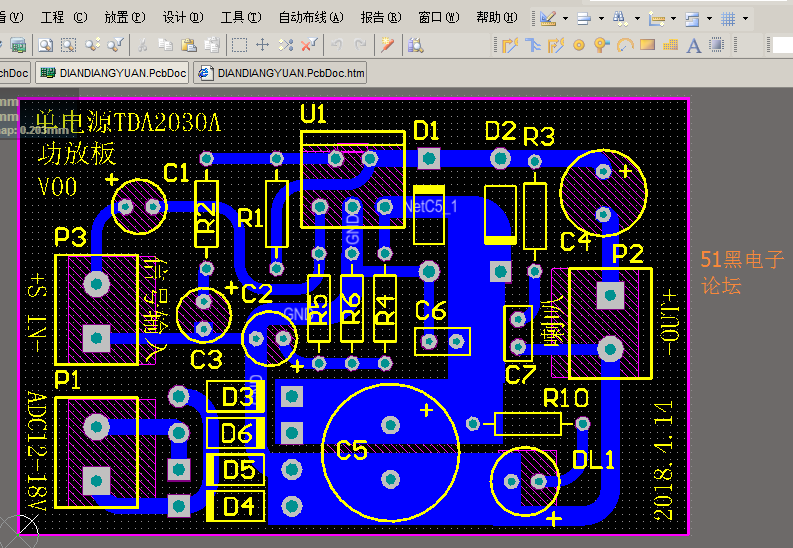Click the Cut scissors icon

click(143, 45)
